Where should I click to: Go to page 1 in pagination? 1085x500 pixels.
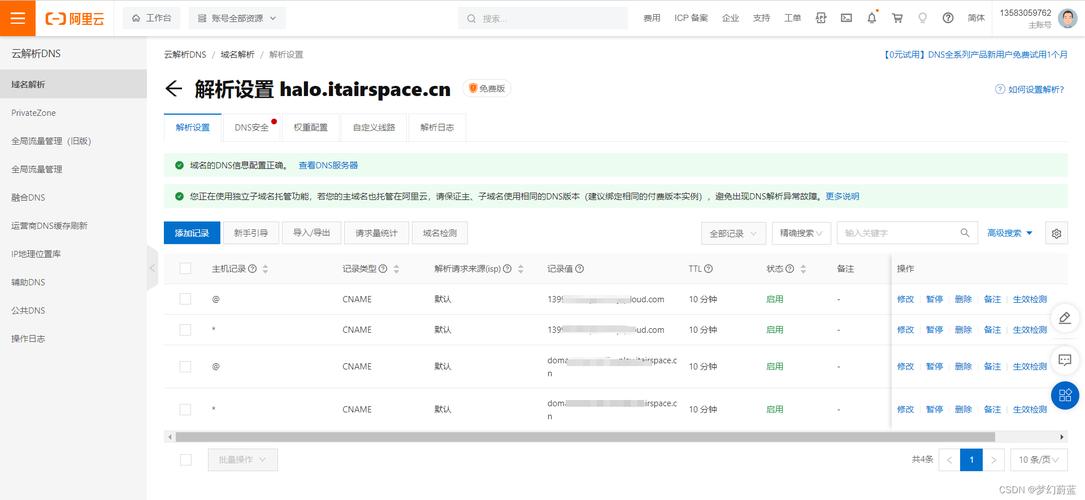click(x=972, y=459)
